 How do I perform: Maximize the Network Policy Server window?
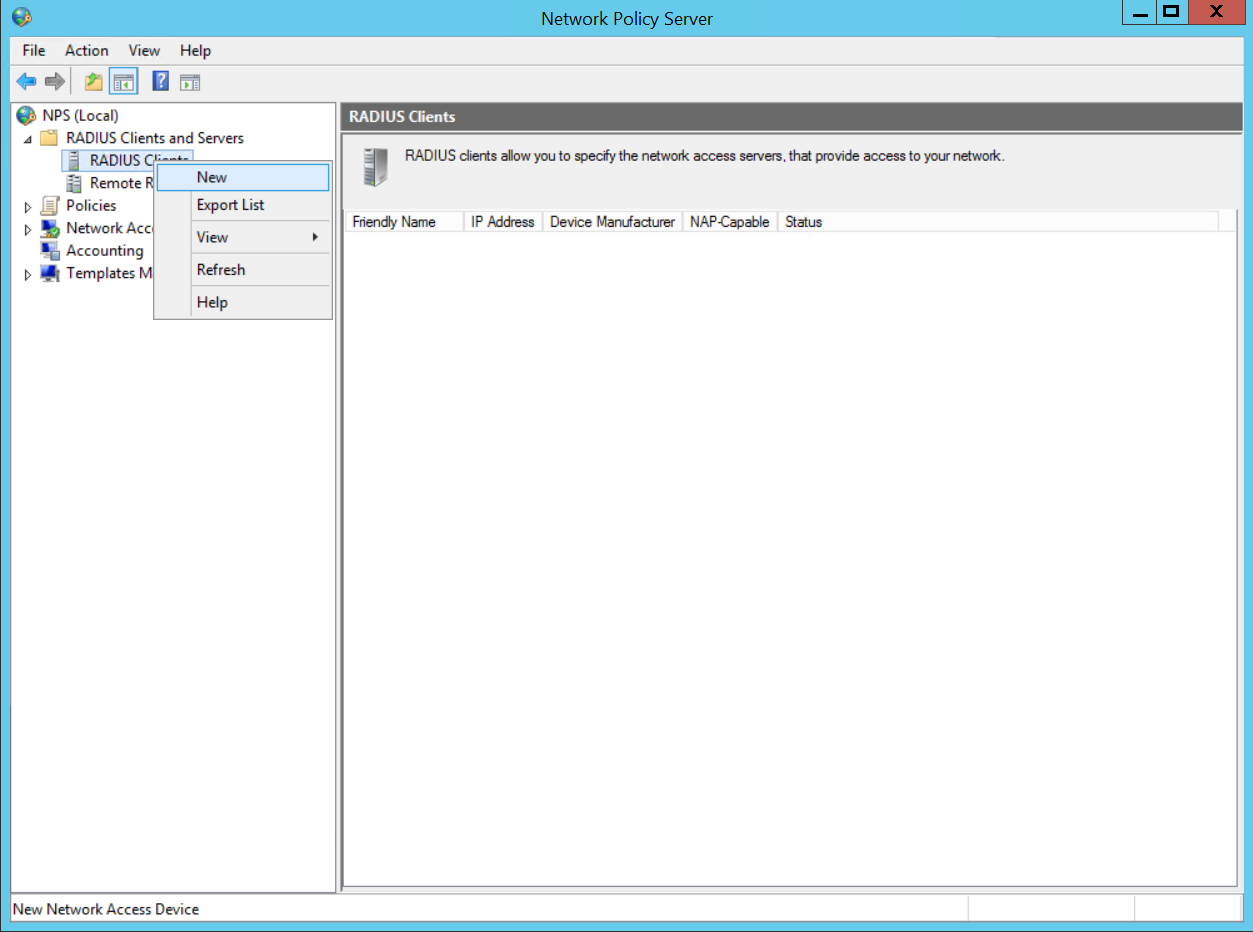pos(1171,12)
